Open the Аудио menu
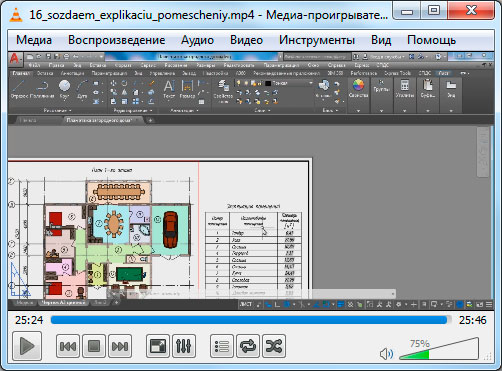Image resolution: width=502 pixels, height=371 pixels. point(197,40)
